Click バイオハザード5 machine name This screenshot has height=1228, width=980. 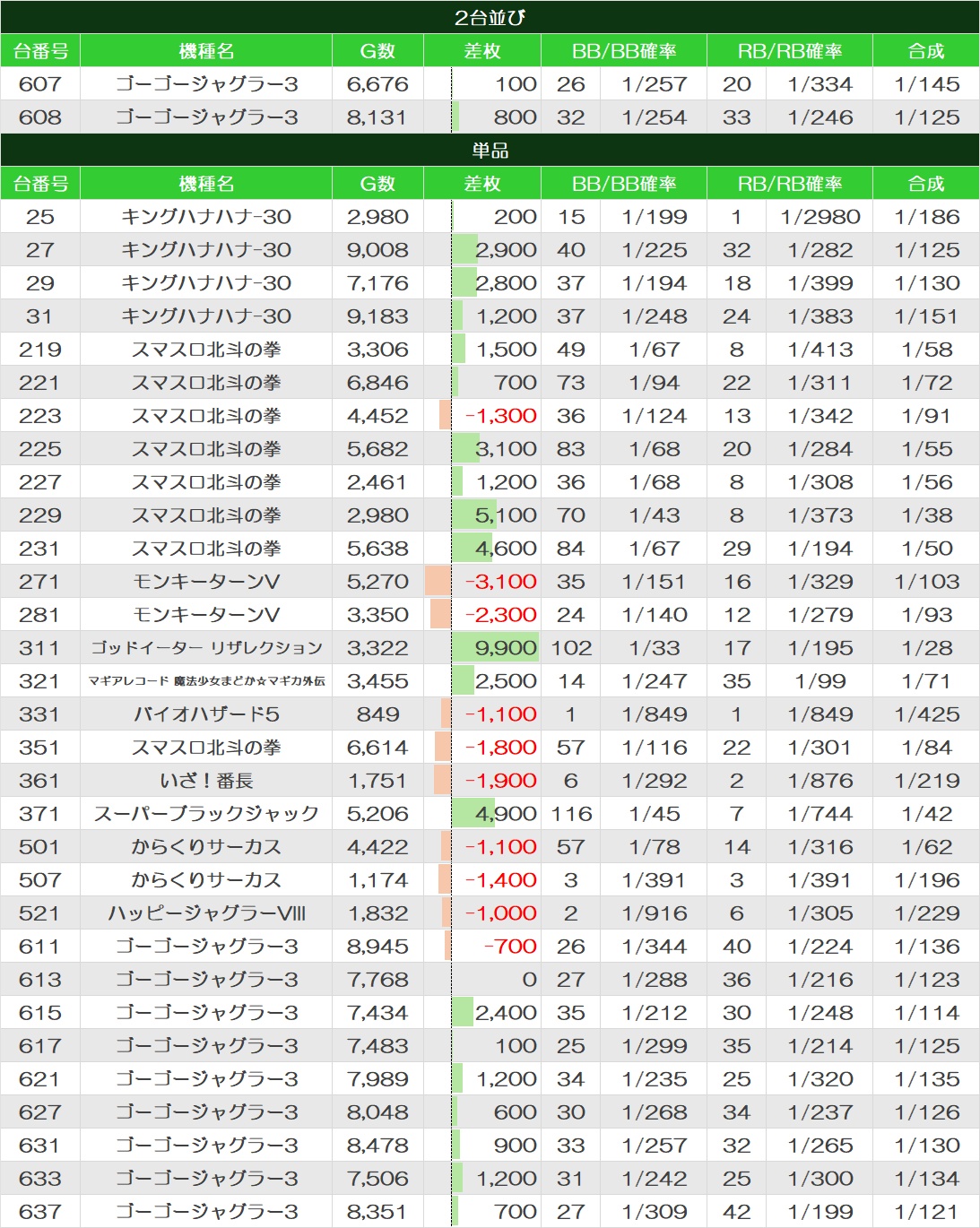(206, 714)
